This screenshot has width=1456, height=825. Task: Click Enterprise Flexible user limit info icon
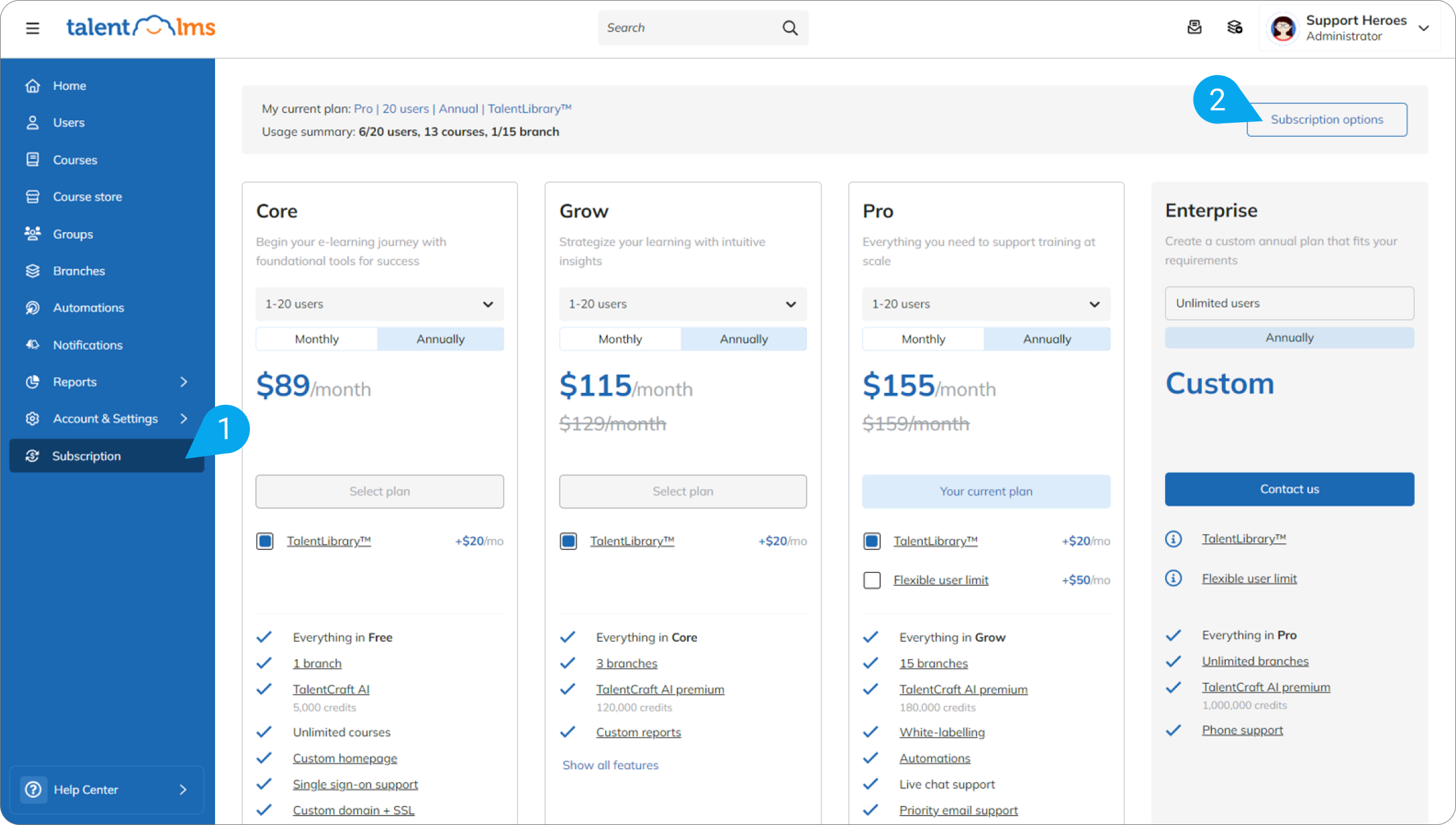tap(1173, 578)
